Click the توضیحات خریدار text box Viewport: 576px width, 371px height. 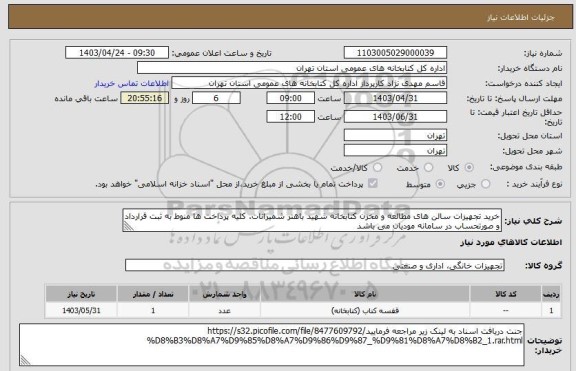(x=272, y=345)
